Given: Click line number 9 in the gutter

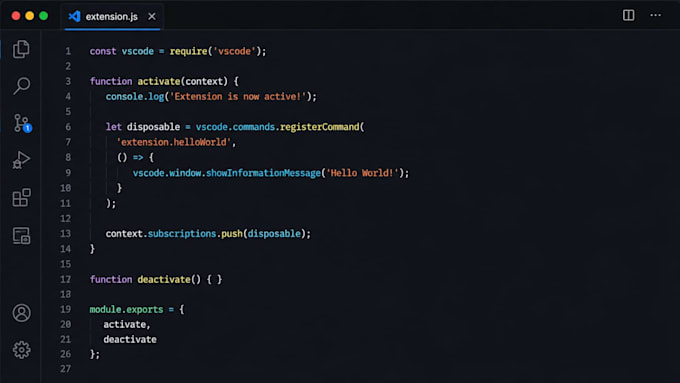Looking at the screenshot, I should click(68, 173).
